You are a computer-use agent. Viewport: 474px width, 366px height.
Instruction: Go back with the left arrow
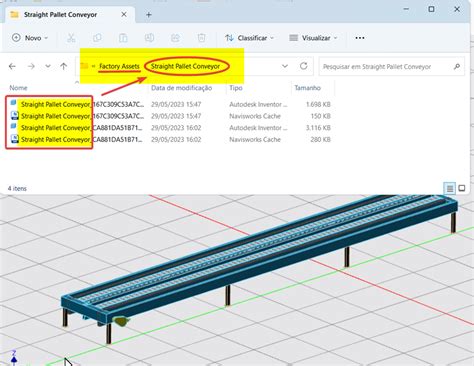click(12, 66)
